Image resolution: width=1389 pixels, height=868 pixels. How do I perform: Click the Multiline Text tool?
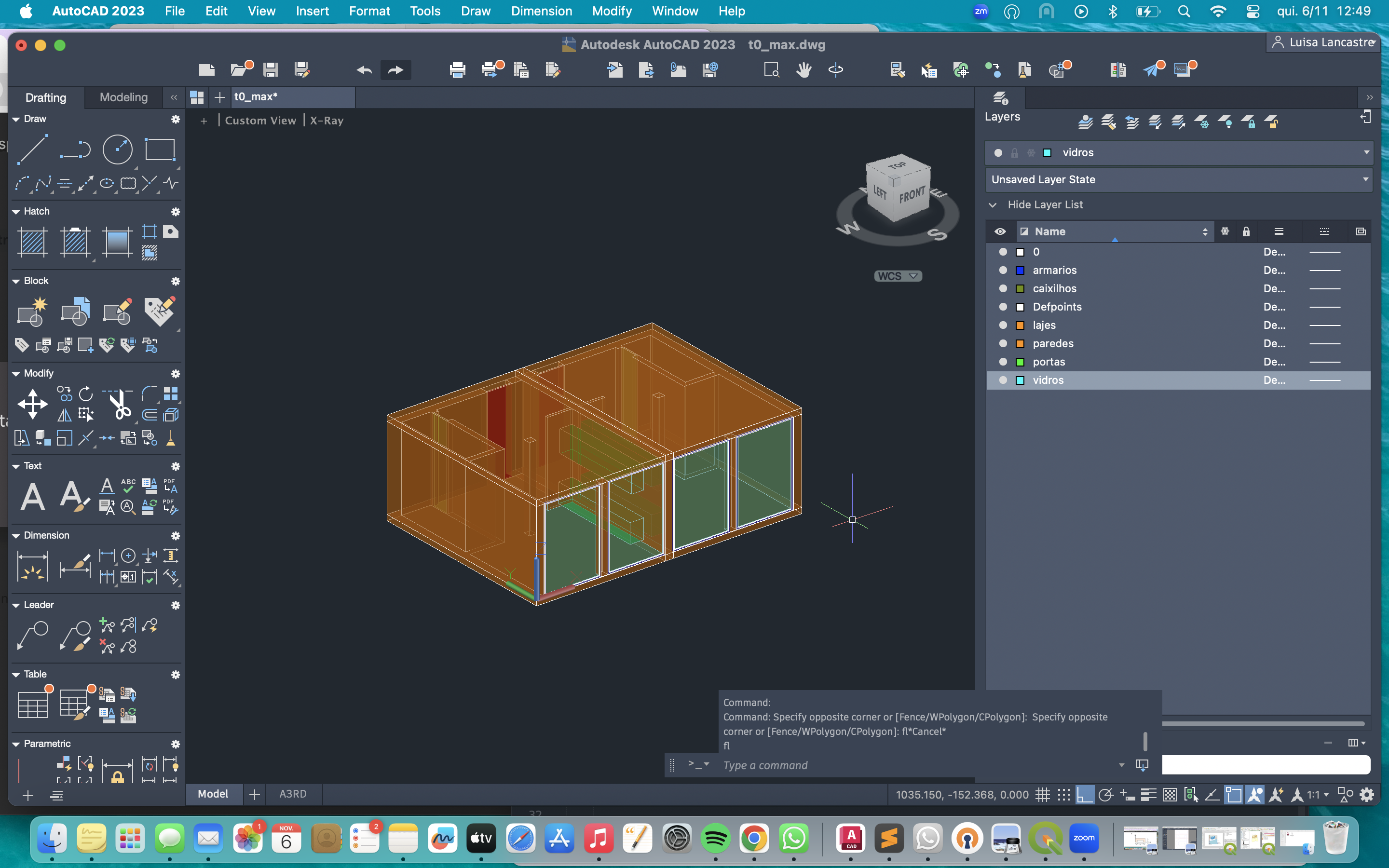click(33, 496)
